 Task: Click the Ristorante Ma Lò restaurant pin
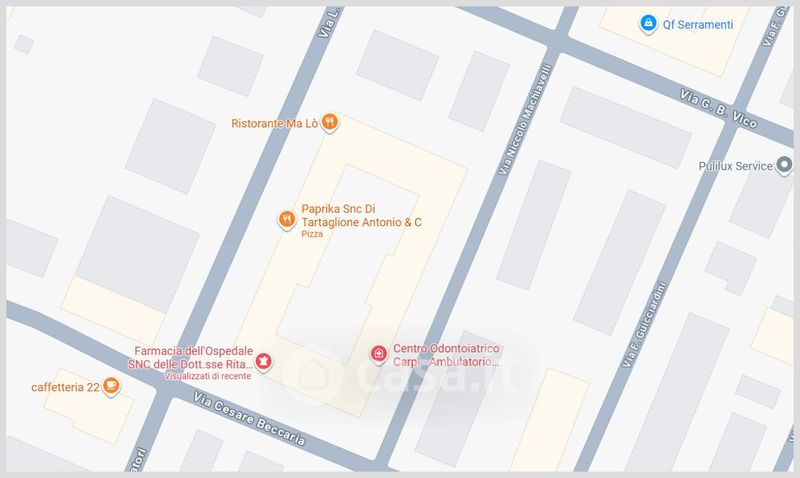pyautogui.click(x=330, y=122)
